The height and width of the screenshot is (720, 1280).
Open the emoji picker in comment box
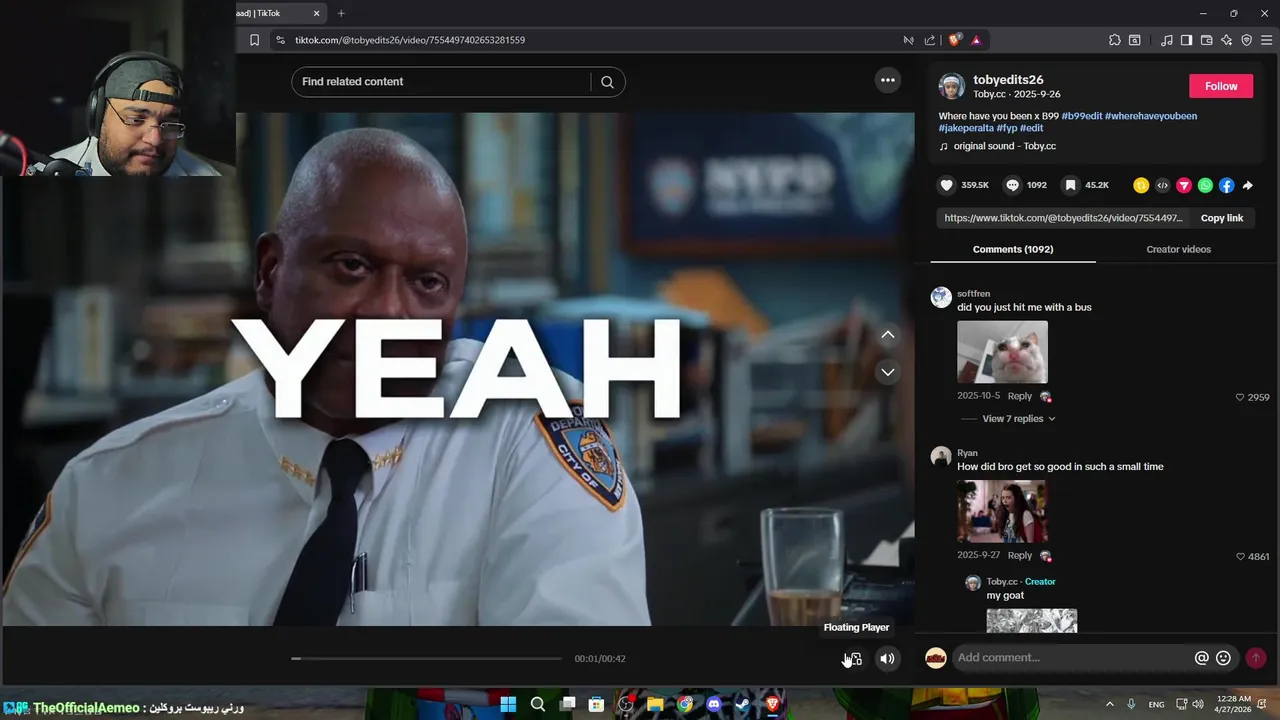tap(1223, 657)
